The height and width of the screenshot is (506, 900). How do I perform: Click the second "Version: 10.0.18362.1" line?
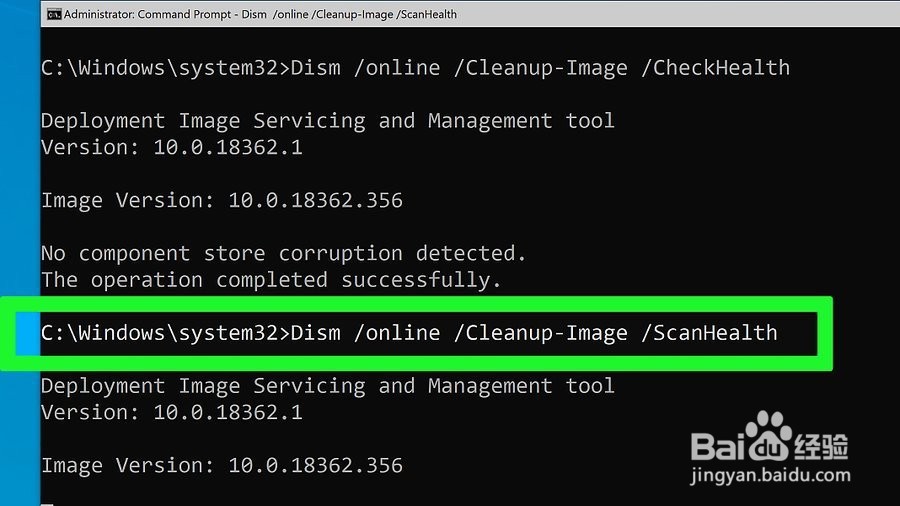(x=172, y=412)
